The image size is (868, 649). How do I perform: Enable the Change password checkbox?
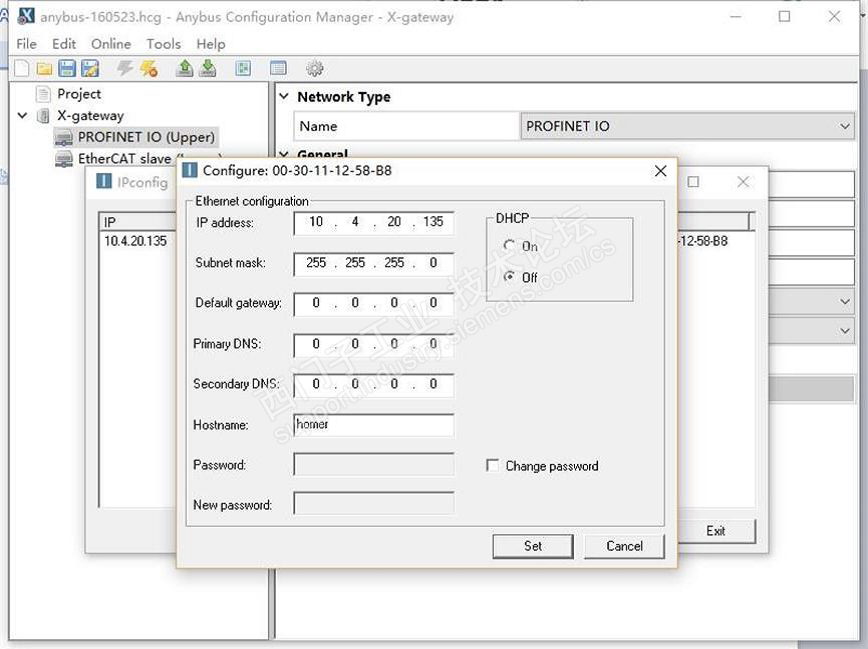492,465
